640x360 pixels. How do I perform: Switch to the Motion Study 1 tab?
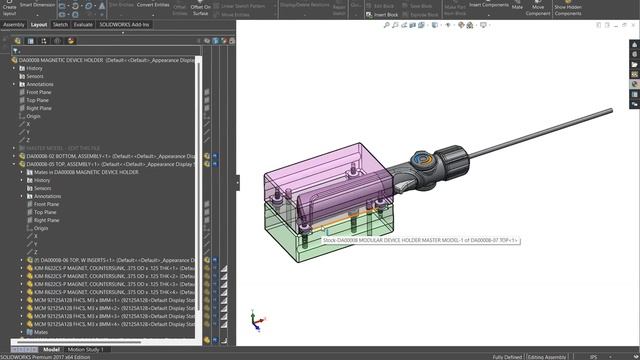(x=85, y=349)
